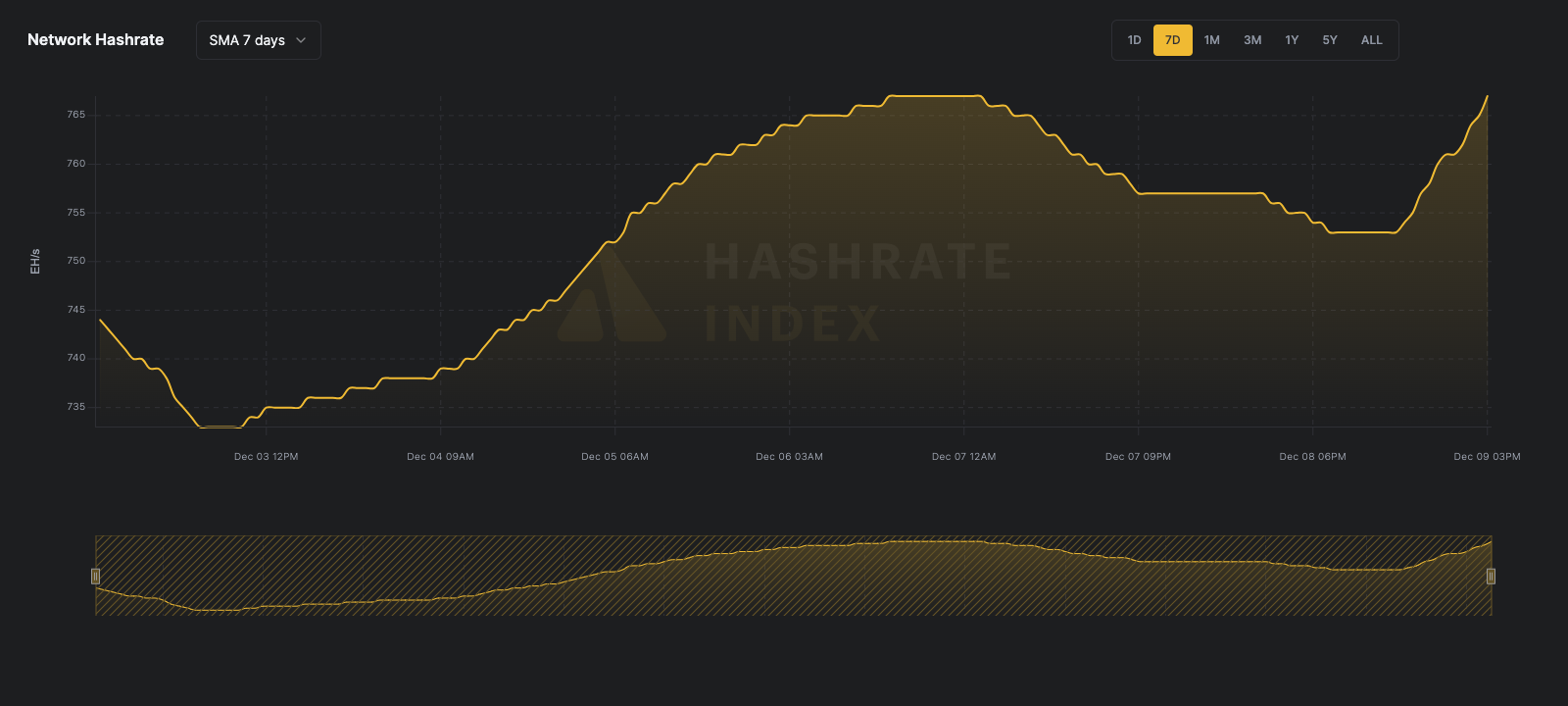The height and width of the screenshot is (706, 1568).
Task: Click the 745 y-axis value
Action: (76, 310)
